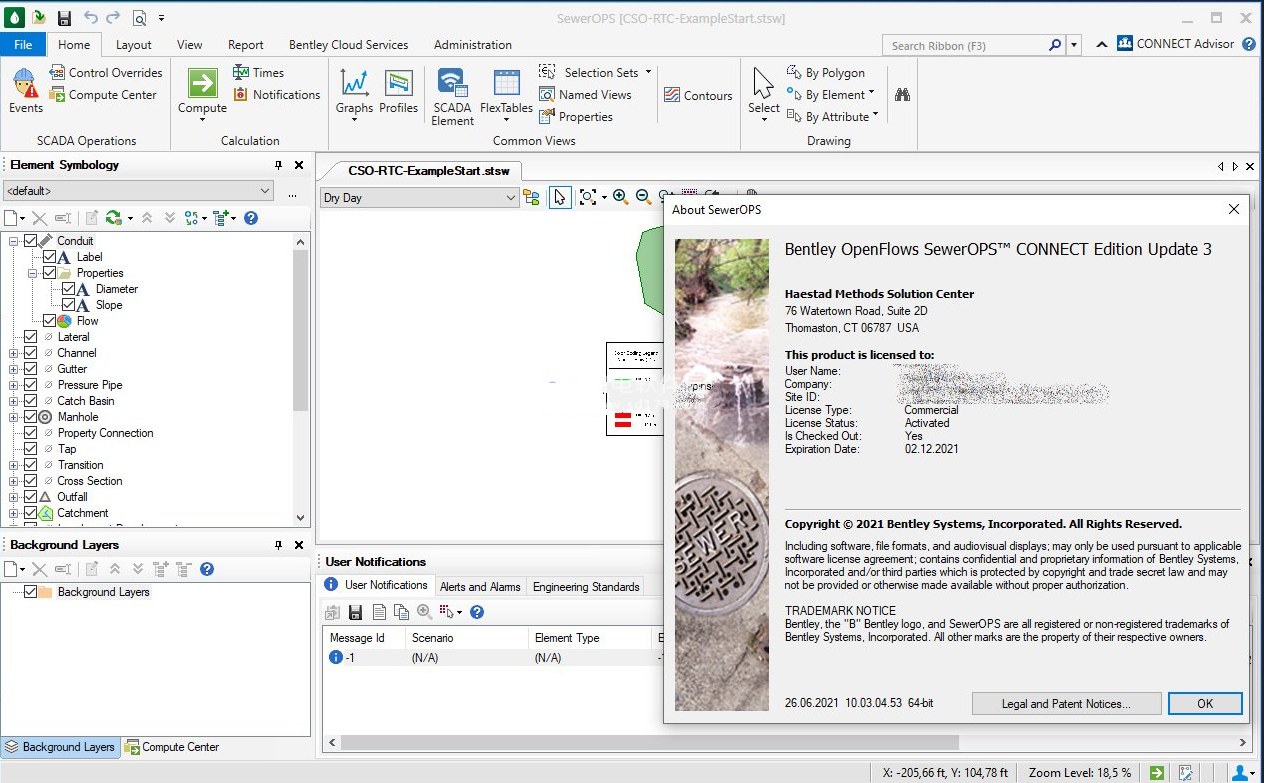This screenshot has width=1264, height=783.
Task: Toggle the Slope annotation checkbox
Action: 68,305
